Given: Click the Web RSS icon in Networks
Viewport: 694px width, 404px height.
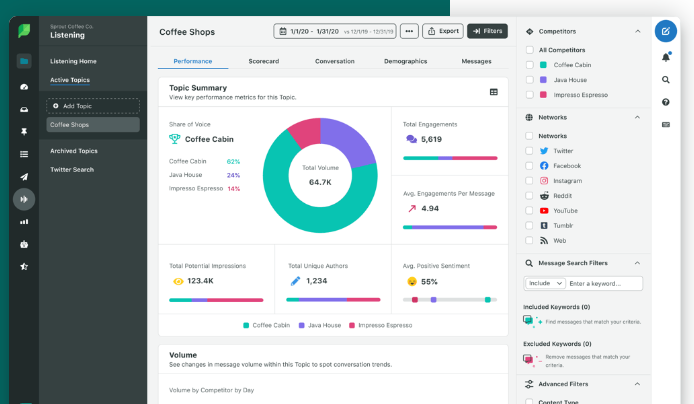Looking at the screenshot, I should click(x=544, y=241).
